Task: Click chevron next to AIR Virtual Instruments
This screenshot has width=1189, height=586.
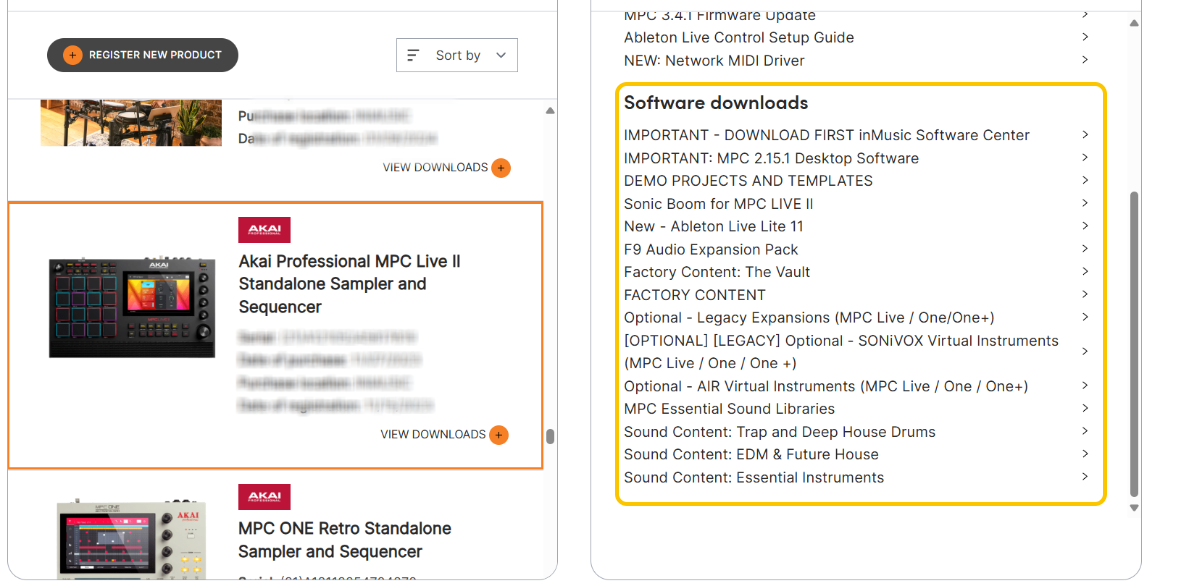Action: [1085, 385]
